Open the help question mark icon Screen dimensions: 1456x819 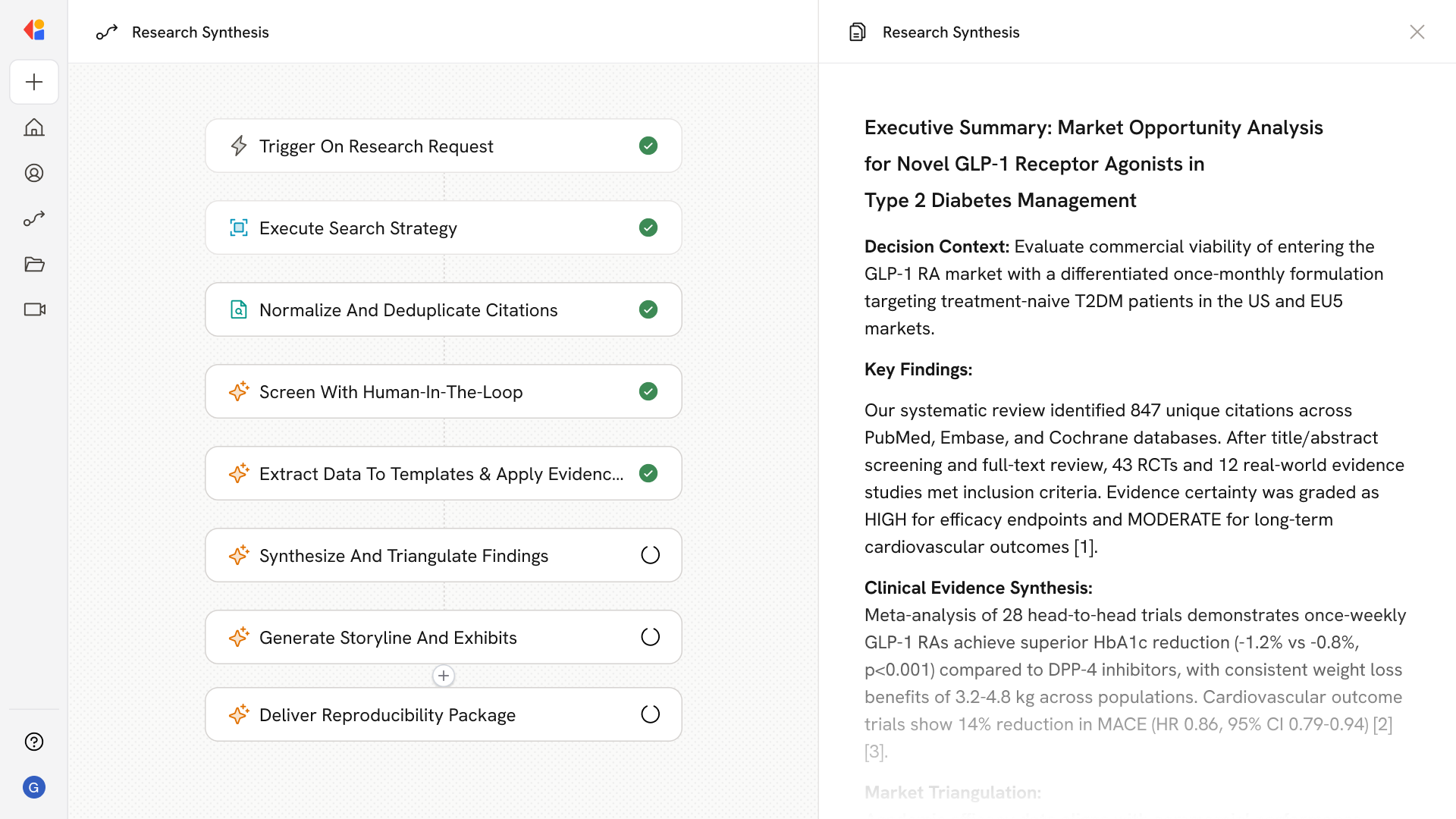[34, 742]
